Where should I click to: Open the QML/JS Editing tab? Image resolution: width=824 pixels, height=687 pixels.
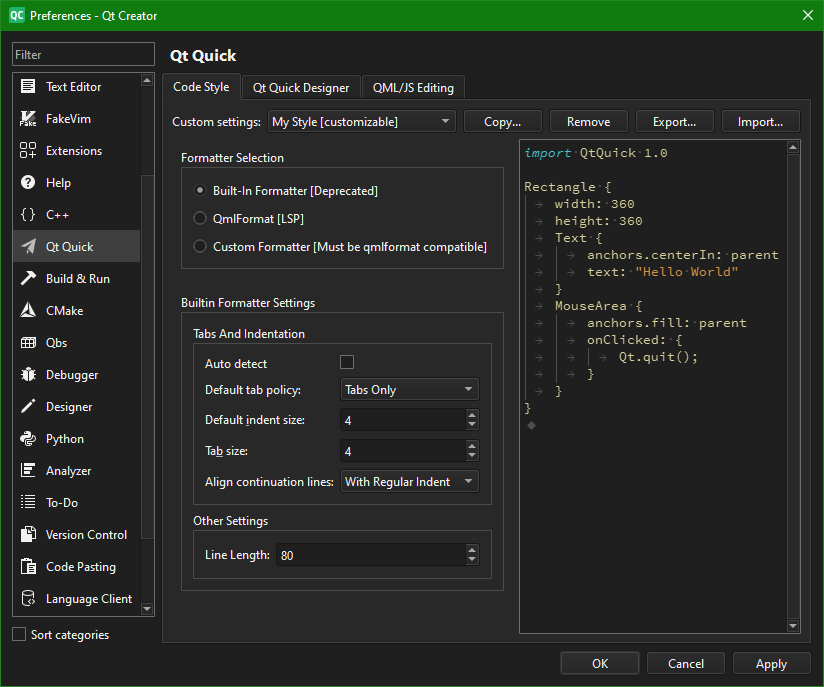click(x=413, y=88)
